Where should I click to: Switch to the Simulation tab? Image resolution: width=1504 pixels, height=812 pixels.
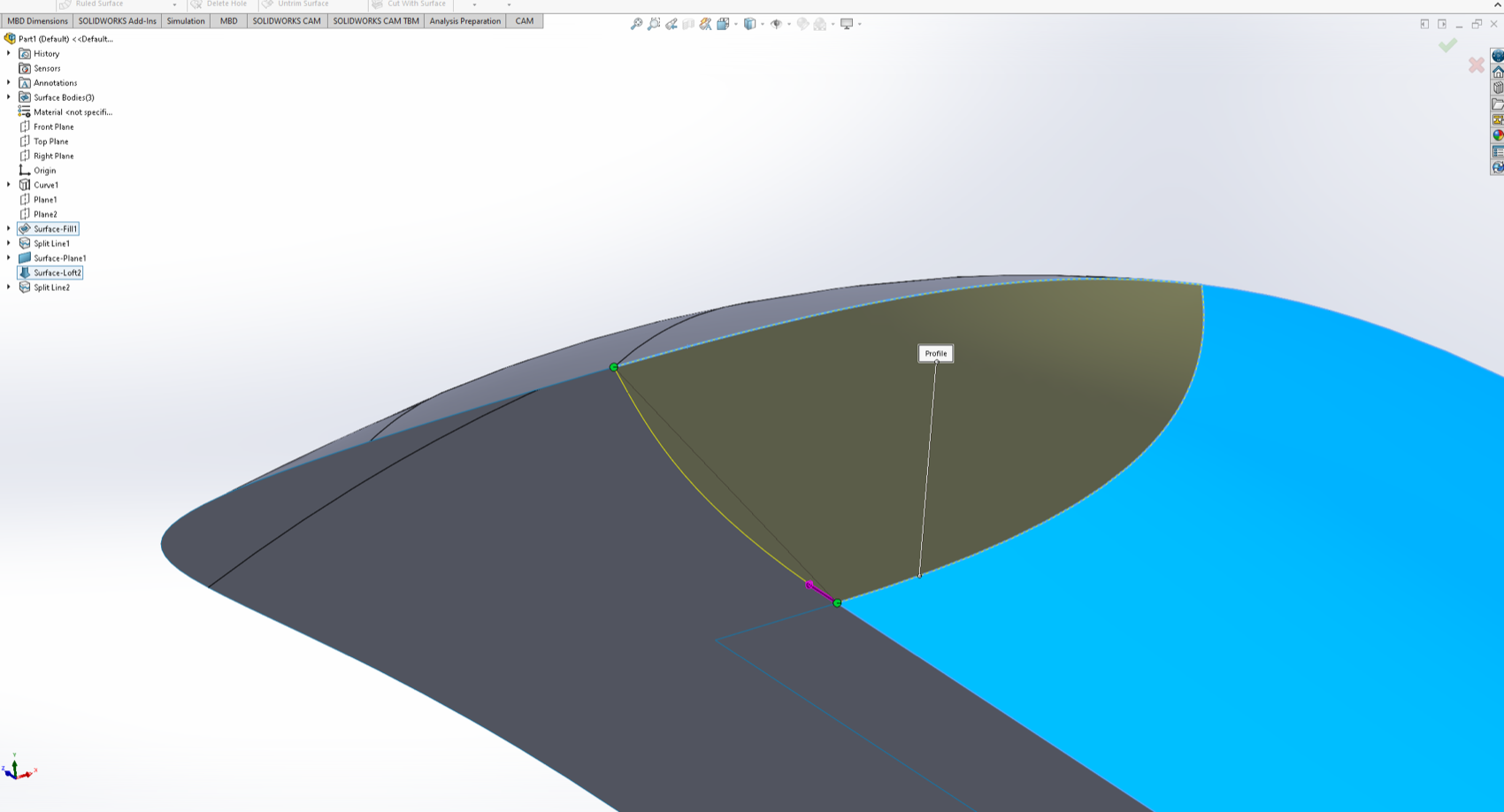coord(186,21)
